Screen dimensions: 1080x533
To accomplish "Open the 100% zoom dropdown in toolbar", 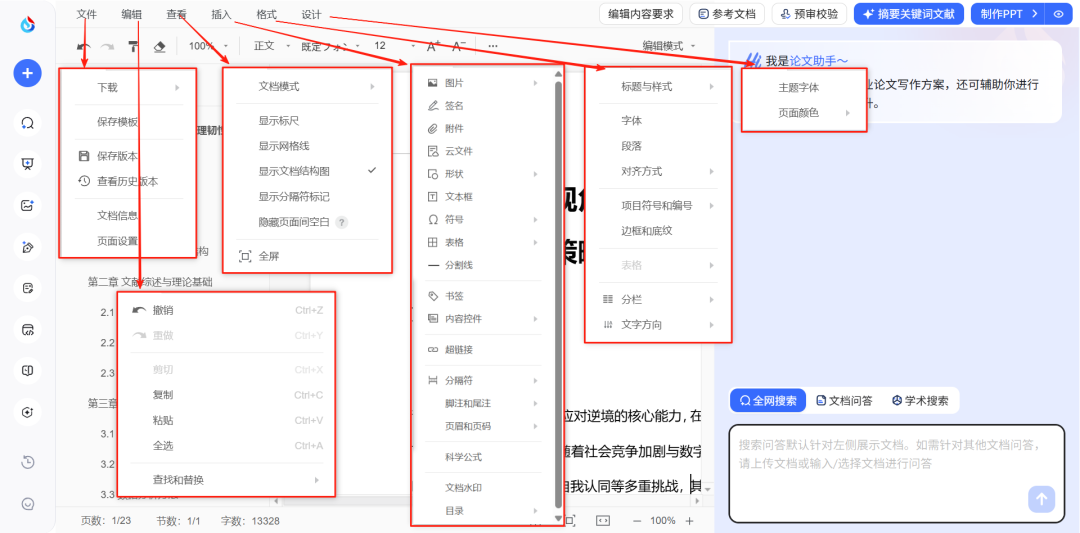I will tap(208, 46).
